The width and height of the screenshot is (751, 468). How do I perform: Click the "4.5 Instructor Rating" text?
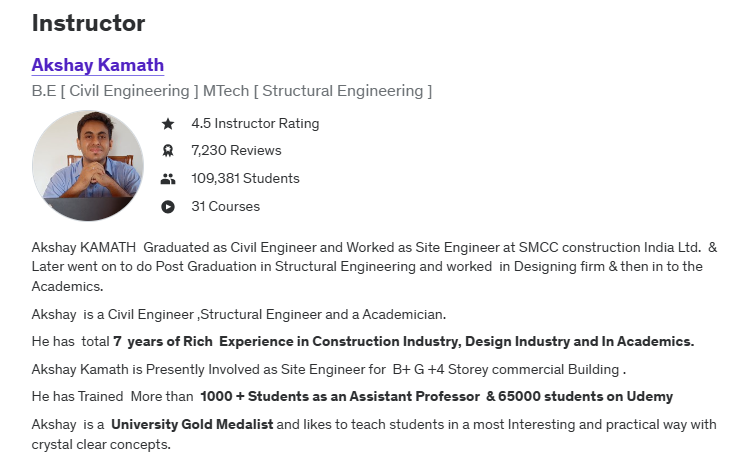coord(255,124)
